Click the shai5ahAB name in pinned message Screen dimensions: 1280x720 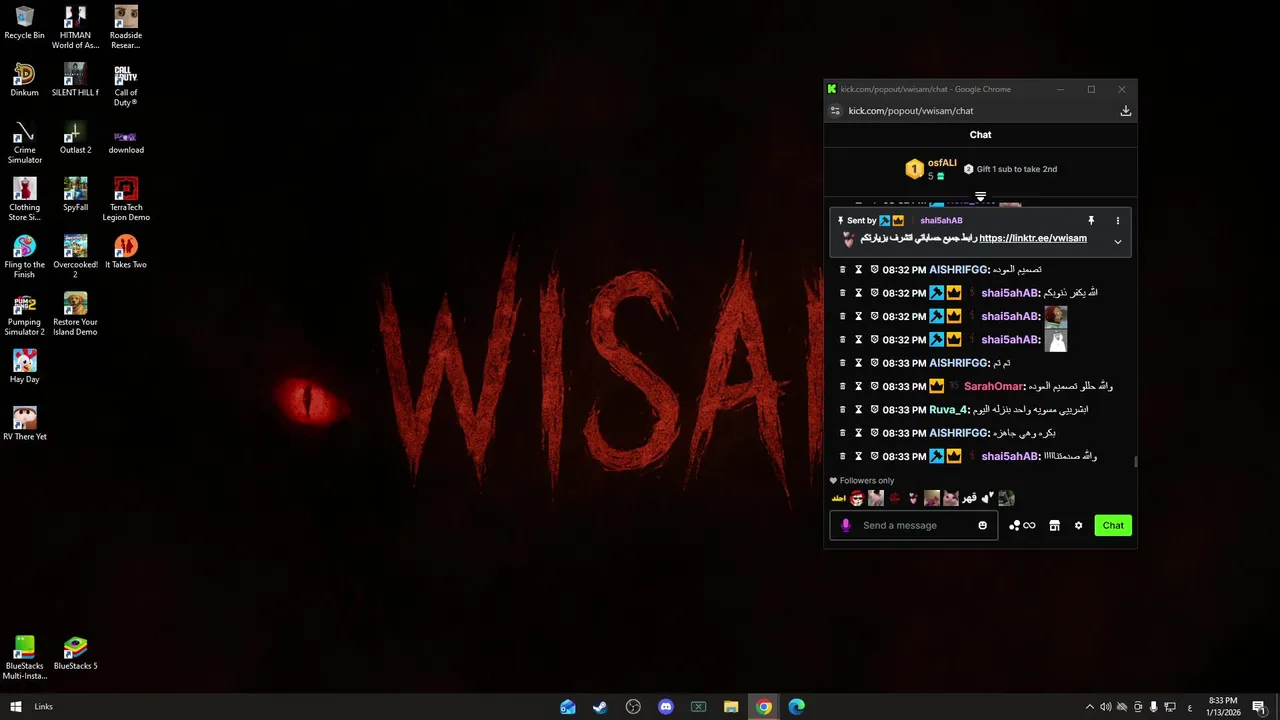click(x=941, y=220)
